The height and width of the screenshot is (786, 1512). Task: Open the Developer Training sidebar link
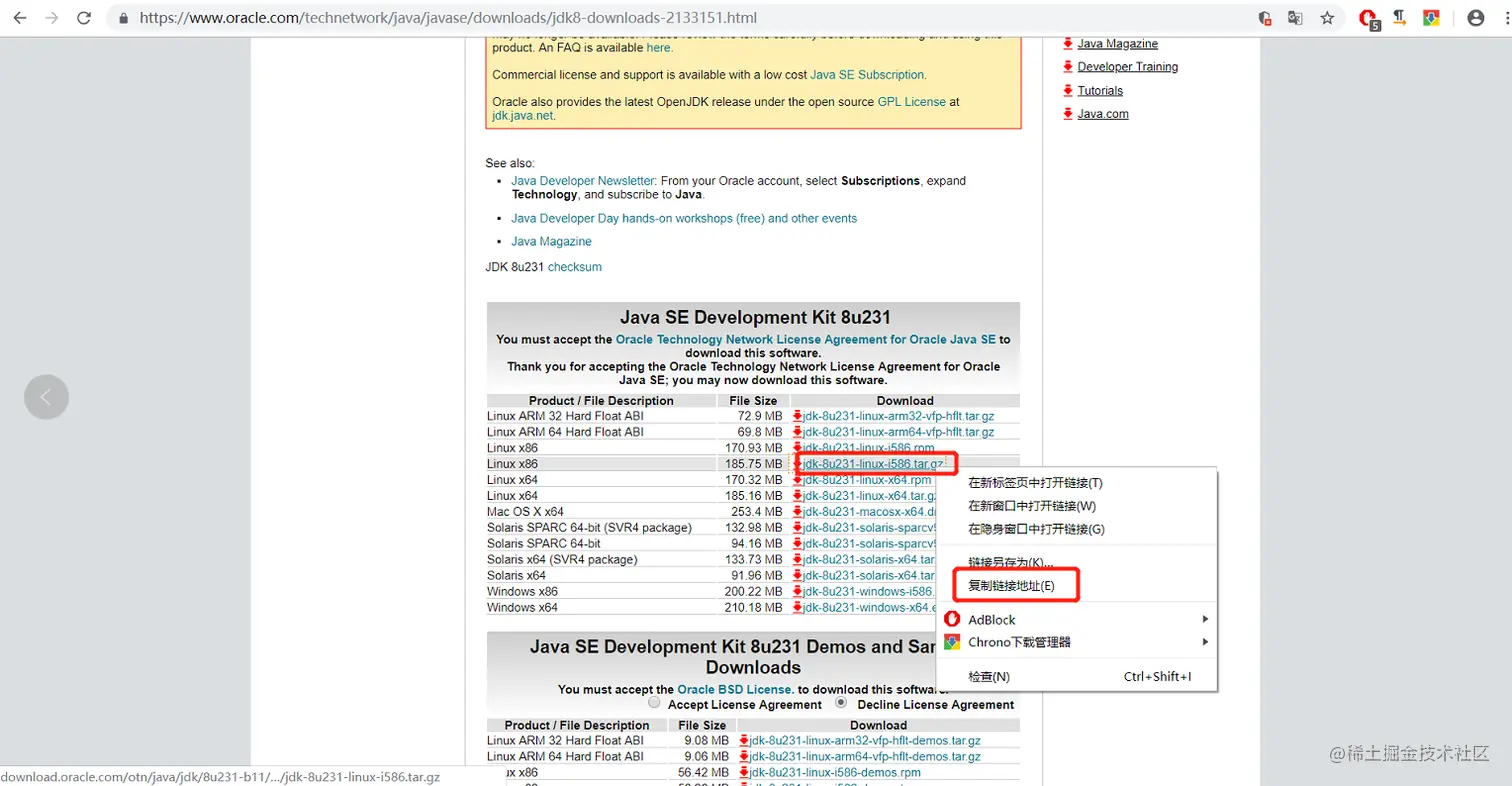(1128, 67)
